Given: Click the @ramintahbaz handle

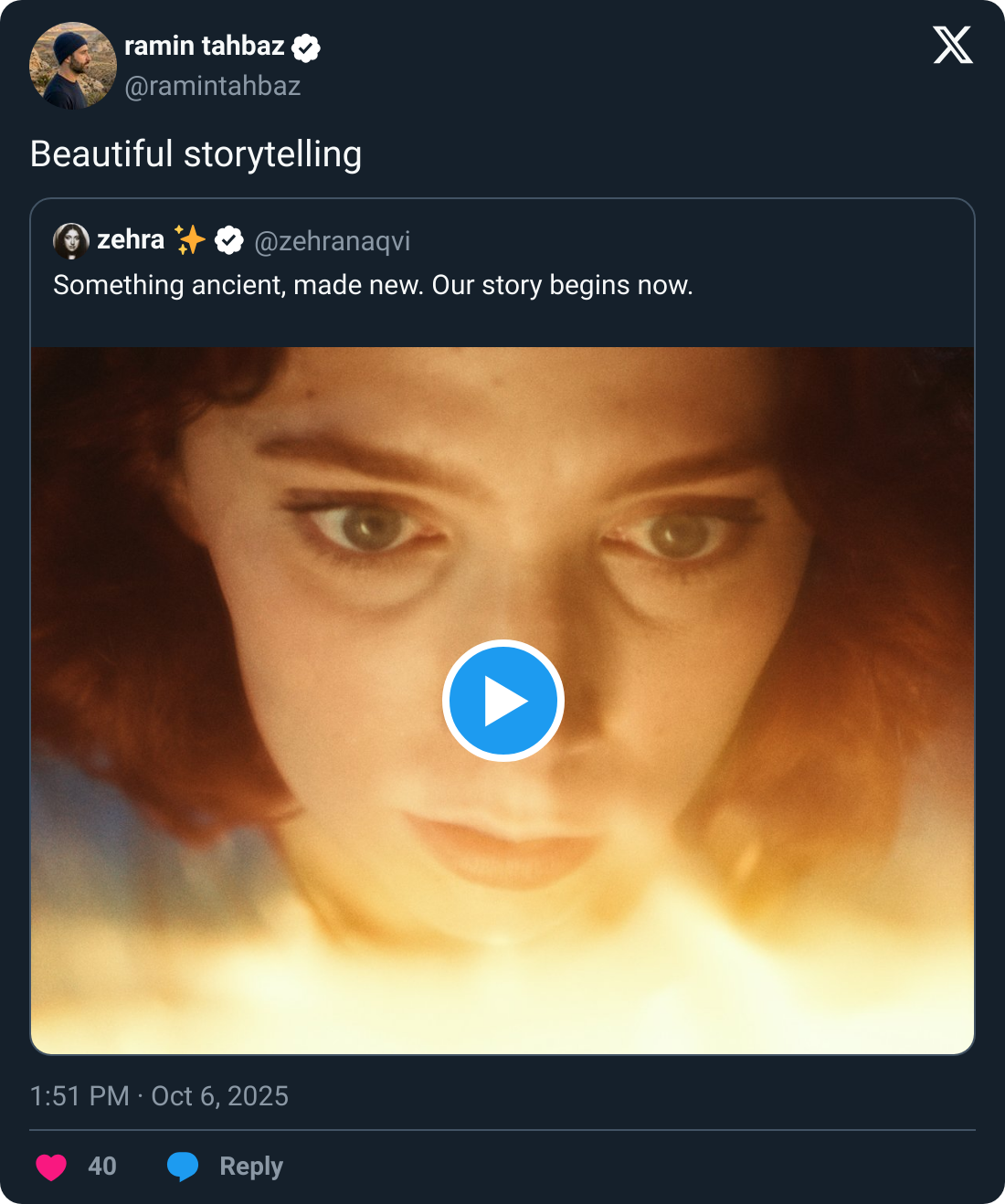Looking at the screenshot, I should pyautogui.click(x=212, y=86).
